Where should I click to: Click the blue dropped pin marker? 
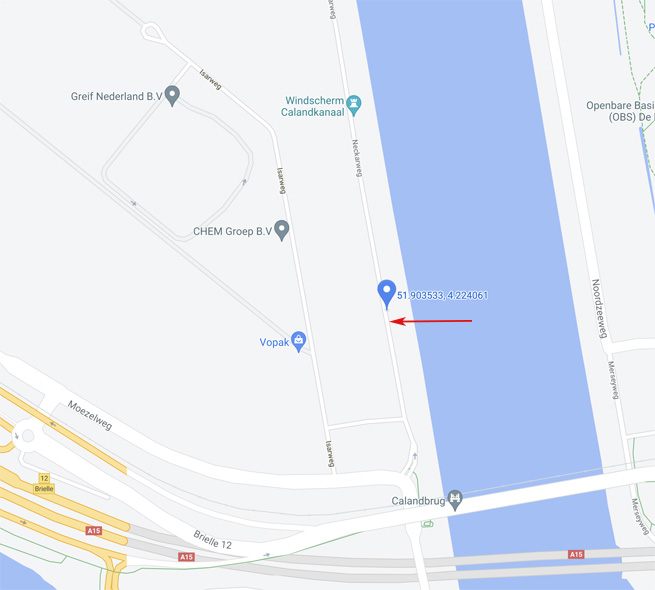tap(386, 294)
